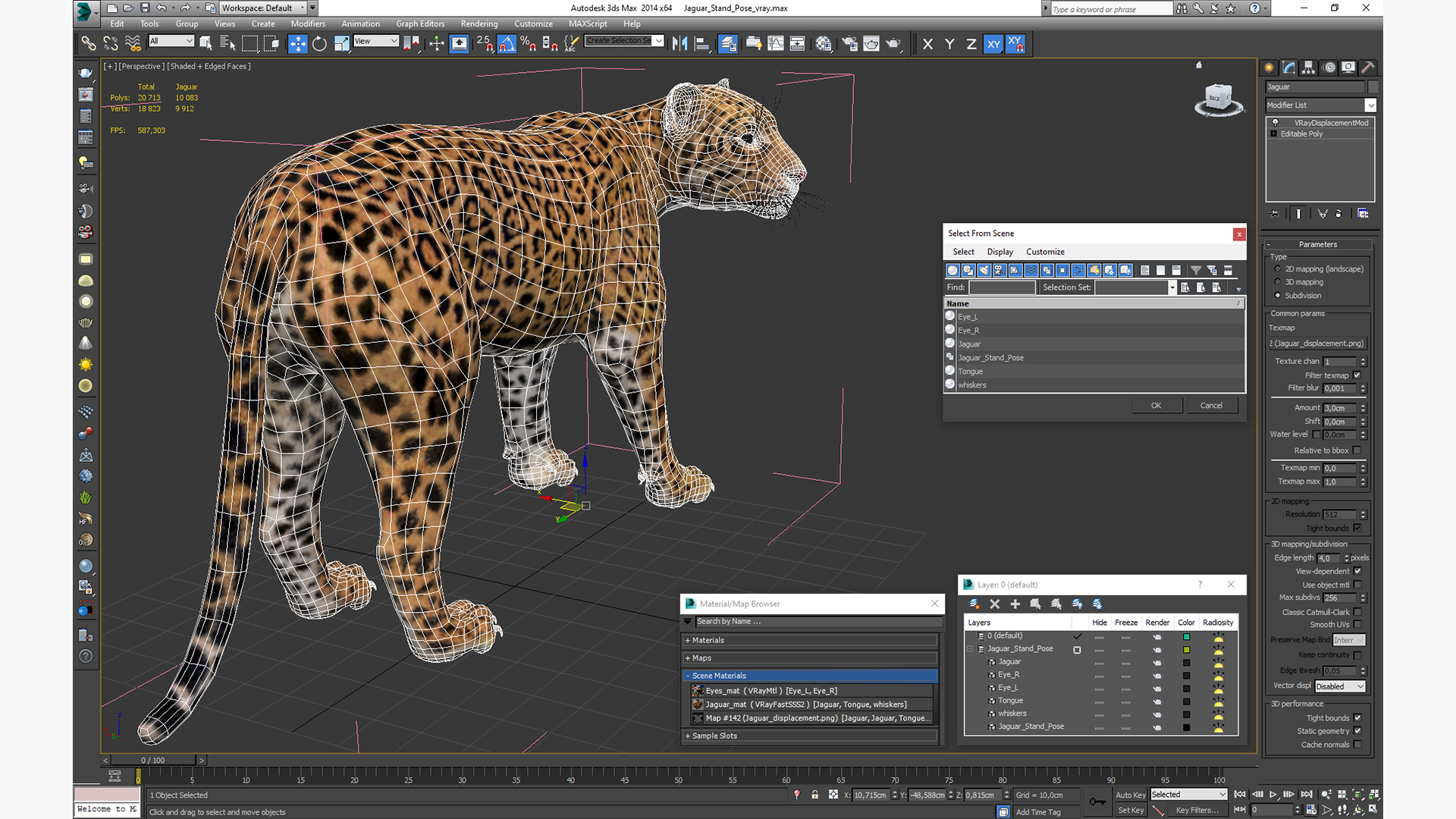Screen dimensions: 1456x819
Task: Select the Select and Link tool
Action: pyautogui.click(x=89, y=43)
